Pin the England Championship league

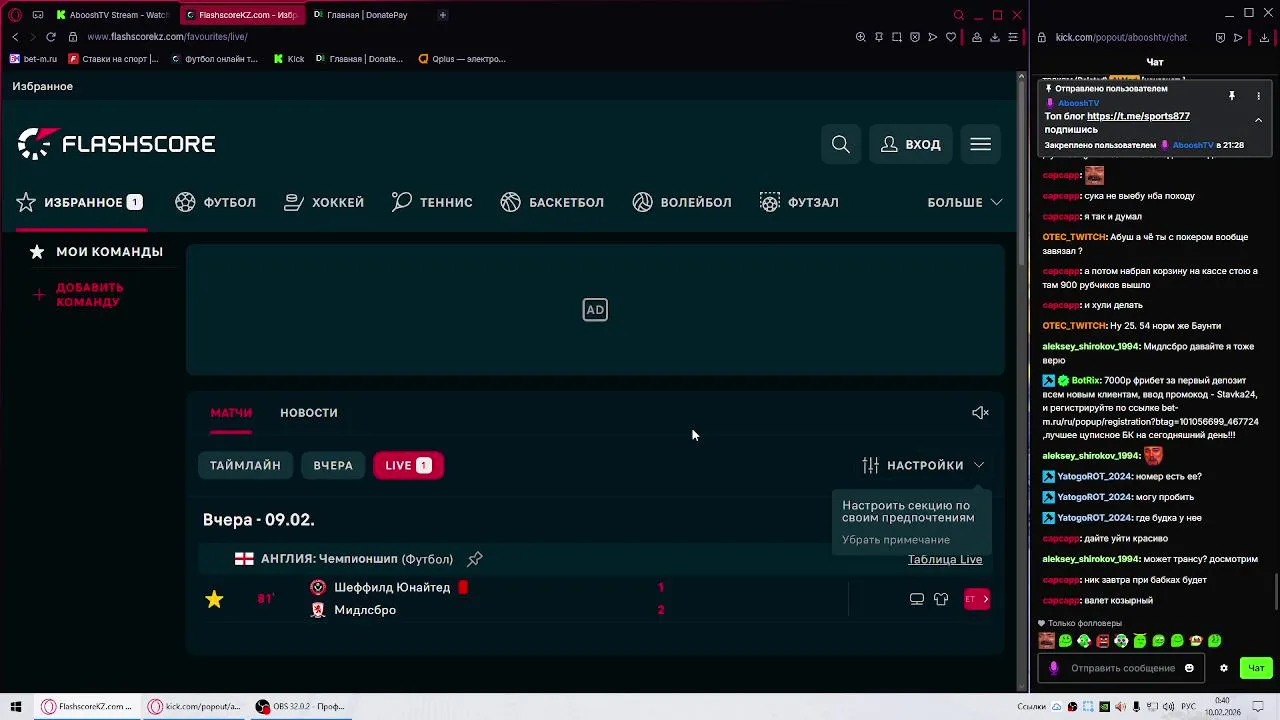[x=475, y=559]
